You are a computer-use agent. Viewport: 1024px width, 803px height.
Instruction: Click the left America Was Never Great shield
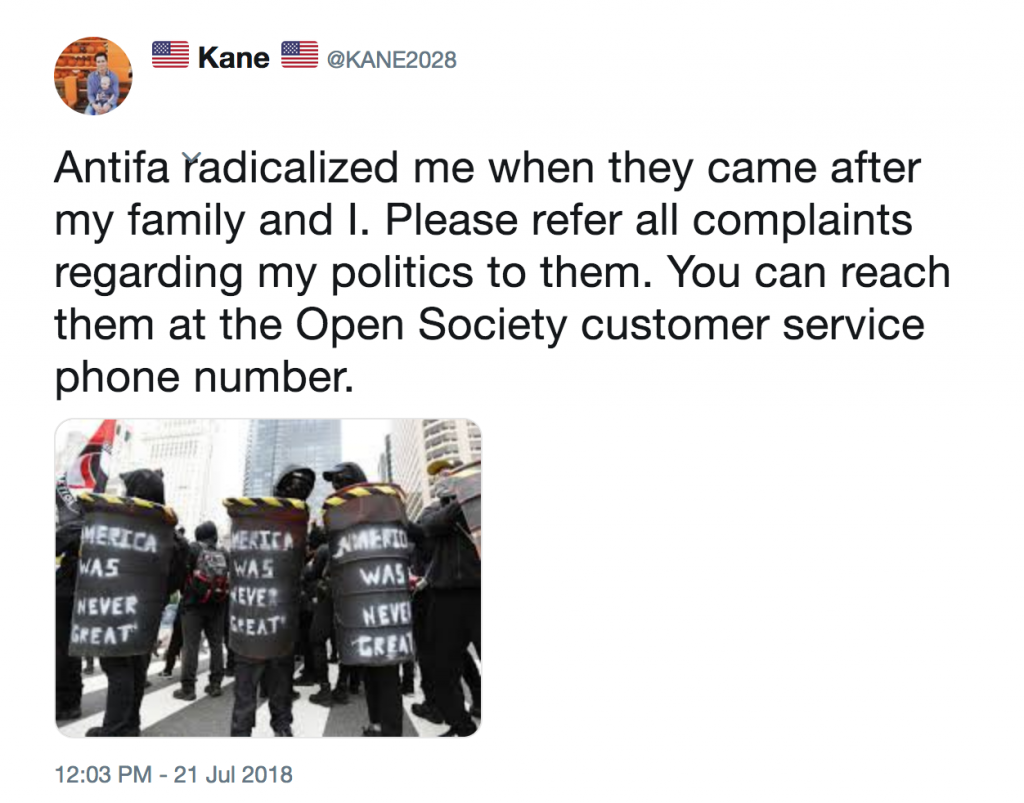click(x=121, y=576)
